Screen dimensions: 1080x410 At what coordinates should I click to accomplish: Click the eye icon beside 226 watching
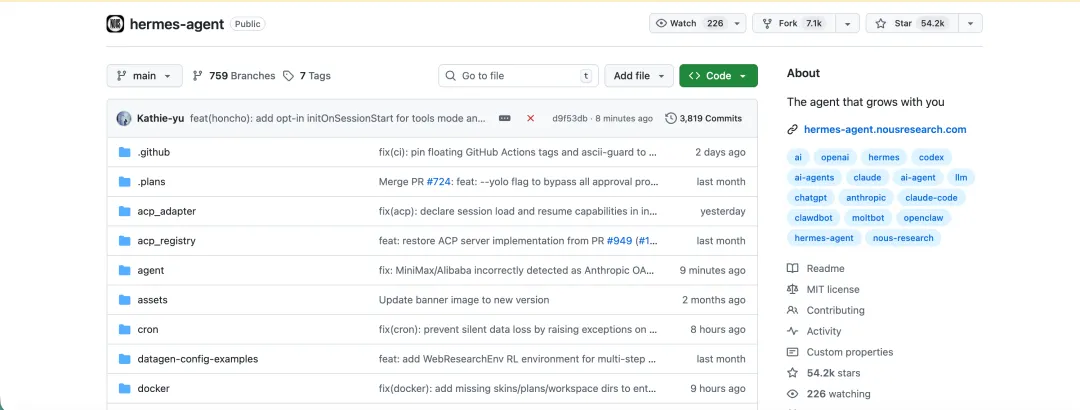point(792,394)
